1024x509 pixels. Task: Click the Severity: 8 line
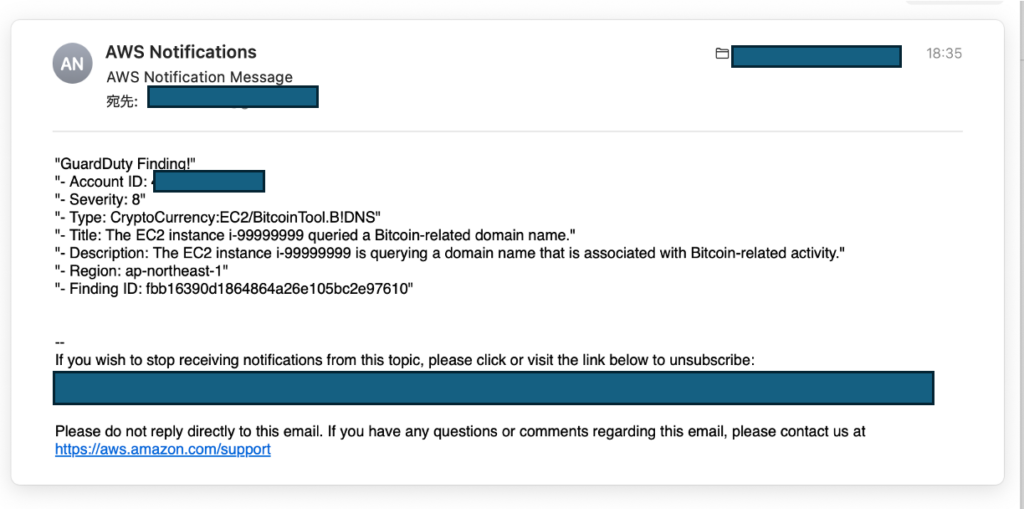coord(104,200)
